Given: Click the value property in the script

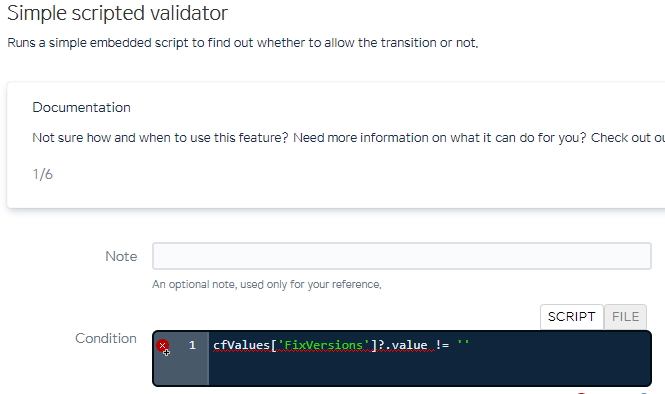Looking at the screenshot, I should (x=409, y=345).
